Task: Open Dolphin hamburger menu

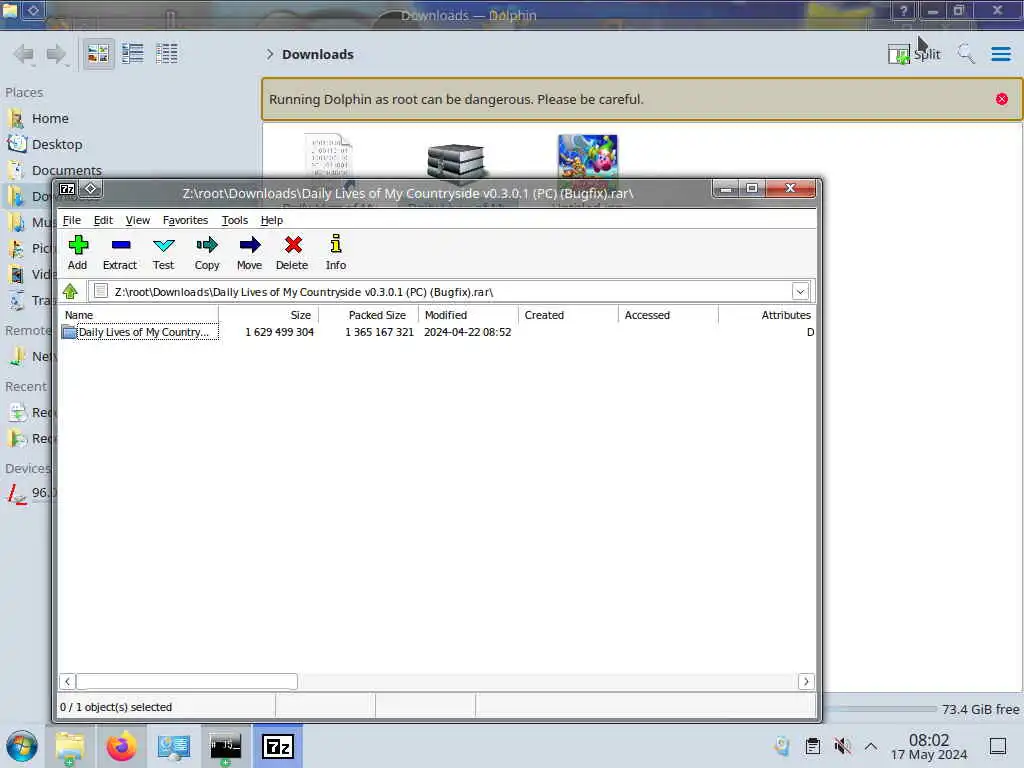Action: click(x=1000, y=54)
